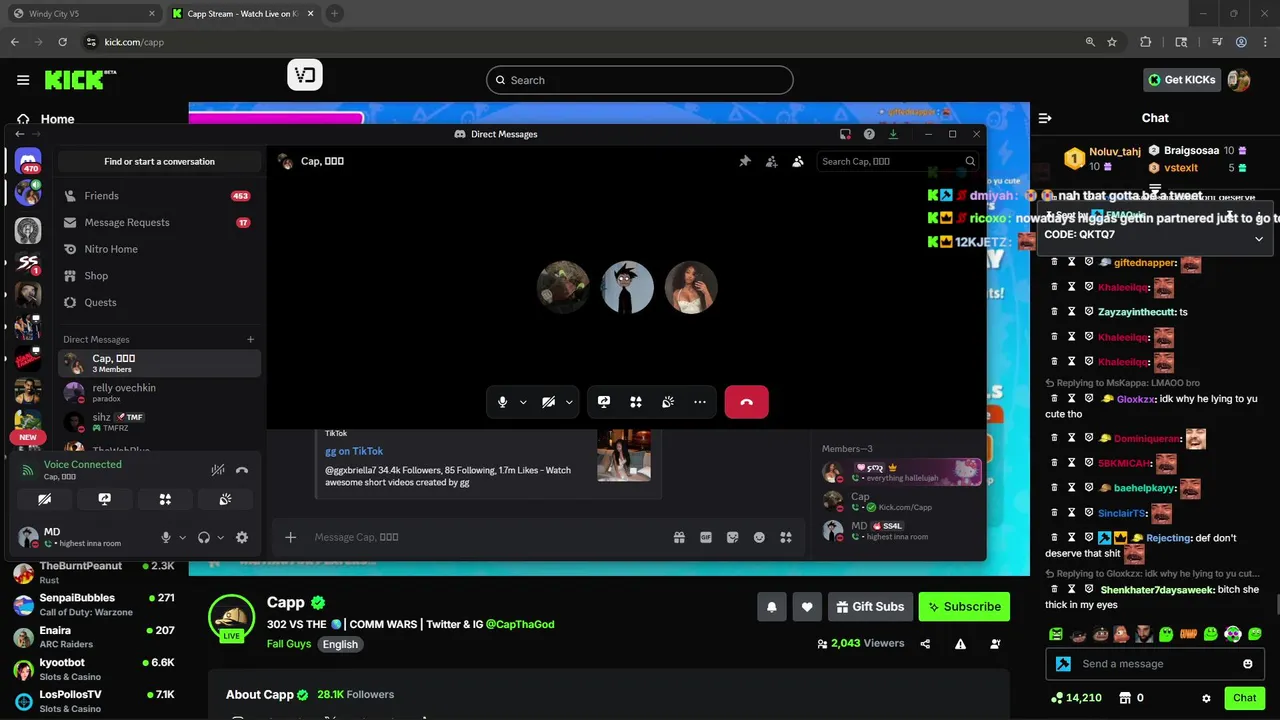Click the Search Cap field
The height and width of the screenshot is (720, 1280).
(896, 161)
